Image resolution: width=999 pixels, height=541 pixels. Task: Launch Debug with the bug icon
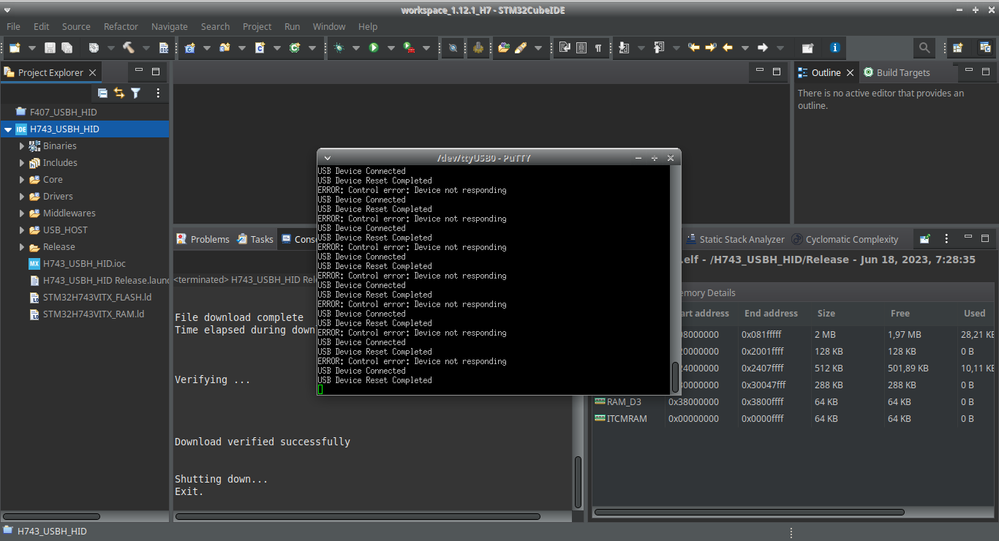click(339, 48)
